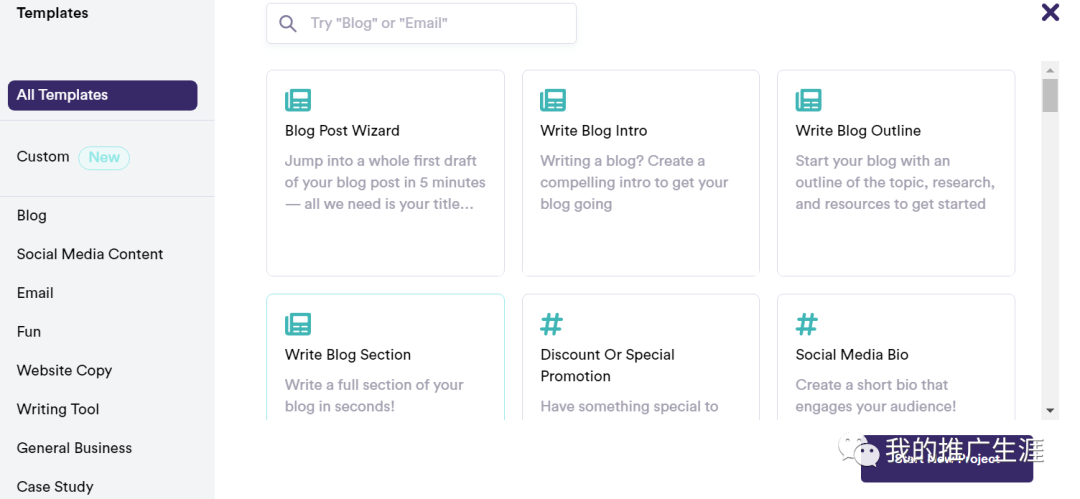Click the template search input field
This screenshot has height=499, width=1080.
[x=422, y=23]
